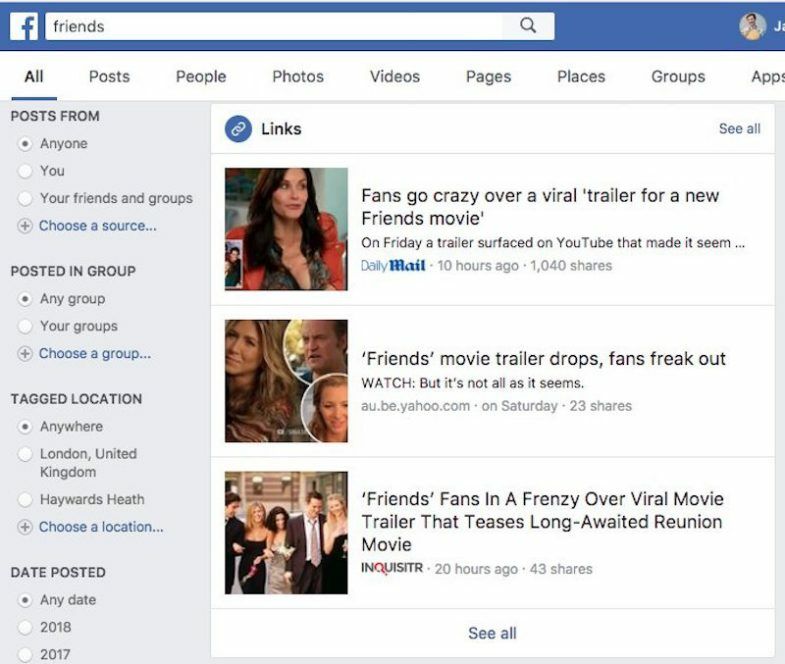Image resolution: width=785 pixels, height=664 pixels.
Task: Click thumbnail of Yahoo trailer article
Action: 286,381
